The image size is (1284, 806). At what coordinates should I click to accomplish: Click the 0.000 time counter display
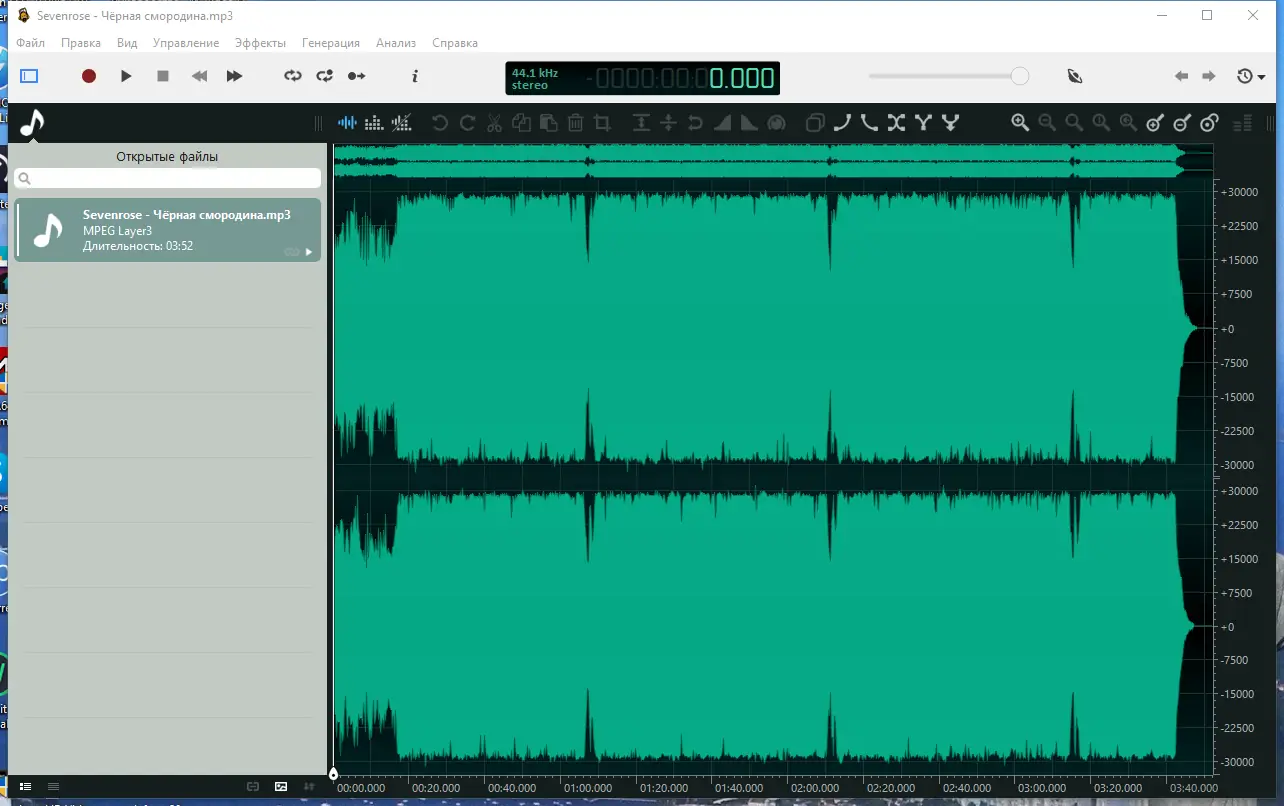click(742, 78)
